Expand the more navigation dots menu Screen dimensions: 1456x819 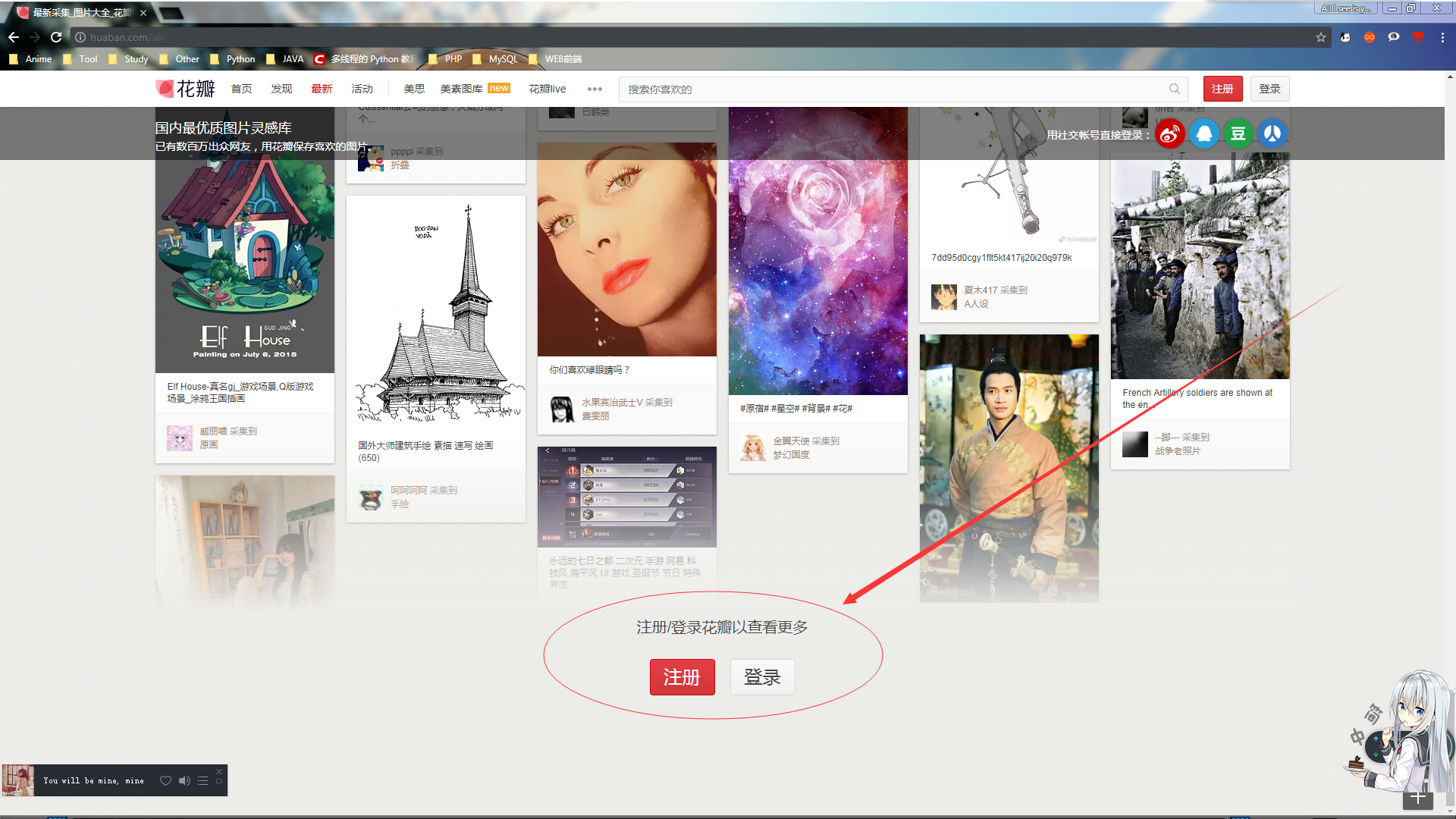point(595,89)
